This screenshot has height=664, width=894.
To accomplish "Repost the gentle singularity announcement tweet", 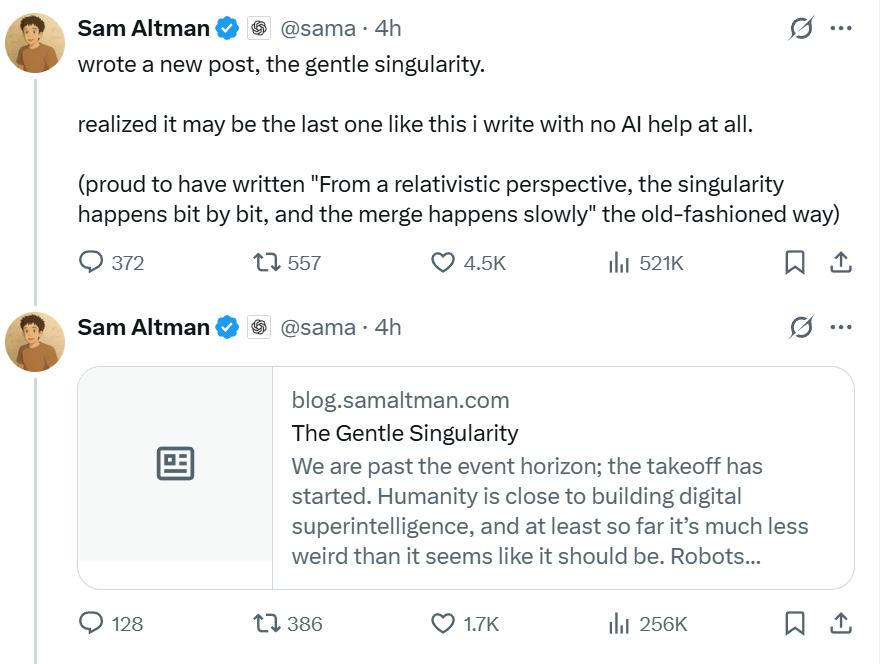I will click(267, 262).
